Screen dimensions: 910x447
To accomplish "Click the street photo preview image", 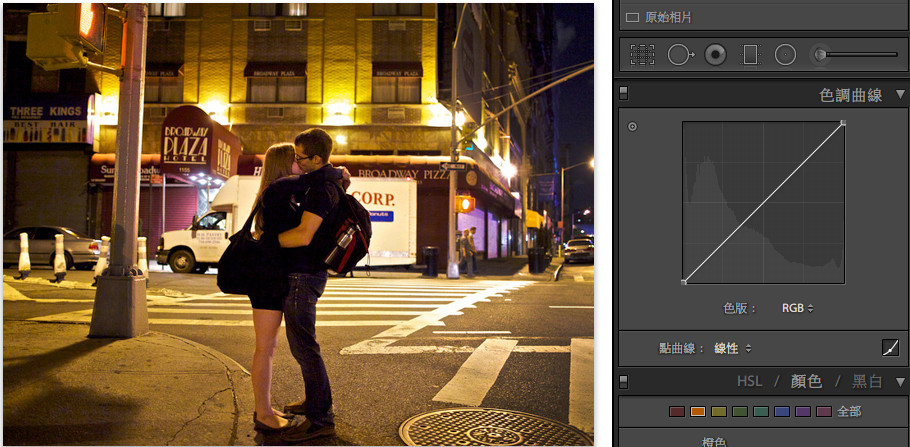I will click(x=298, y=224).
